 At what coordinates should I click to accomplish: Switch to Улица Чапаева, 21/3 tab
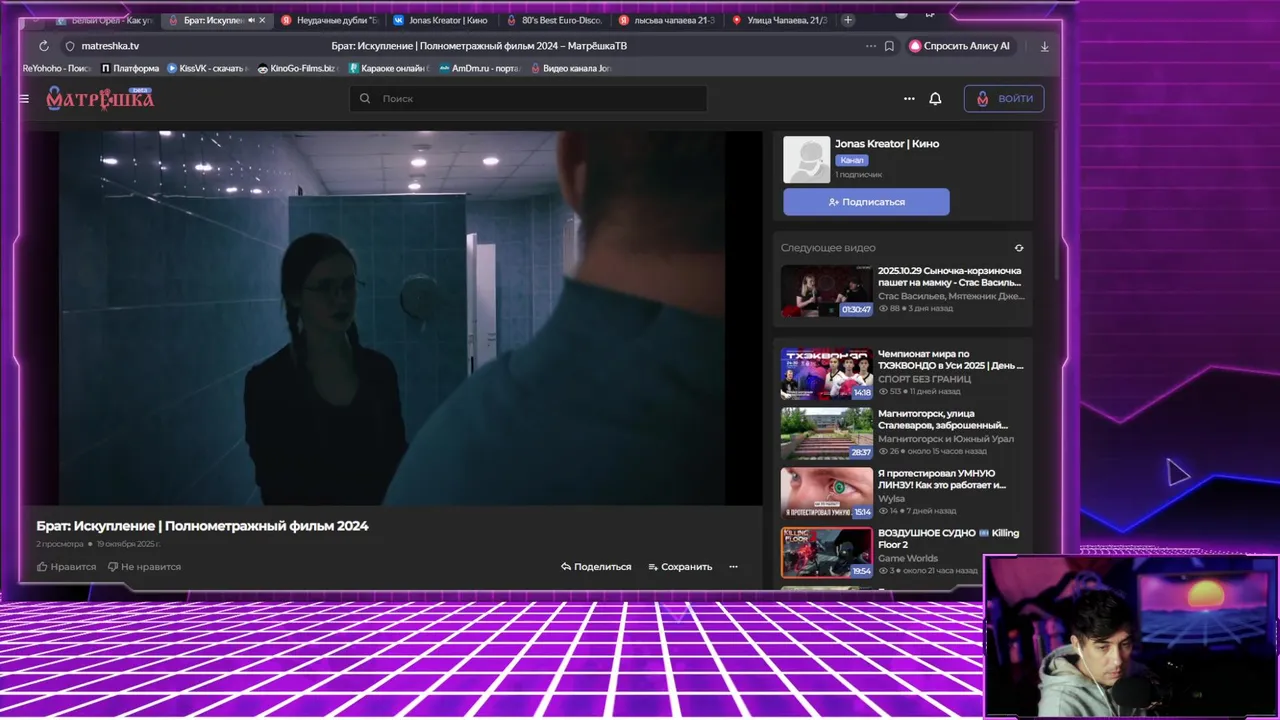tap(780, 20)
